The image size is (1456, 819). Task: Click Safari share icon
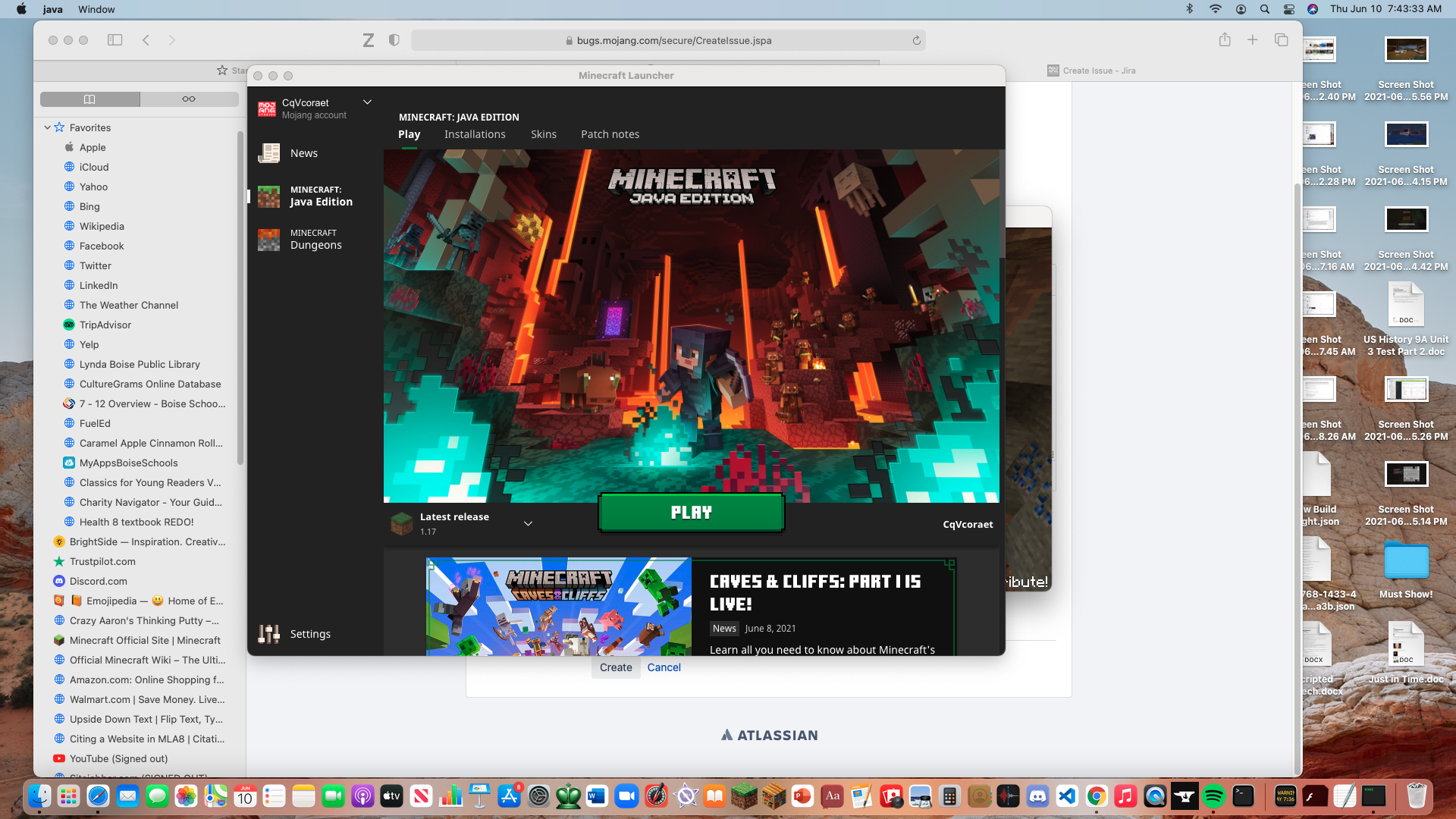(x=1225, y=40)
